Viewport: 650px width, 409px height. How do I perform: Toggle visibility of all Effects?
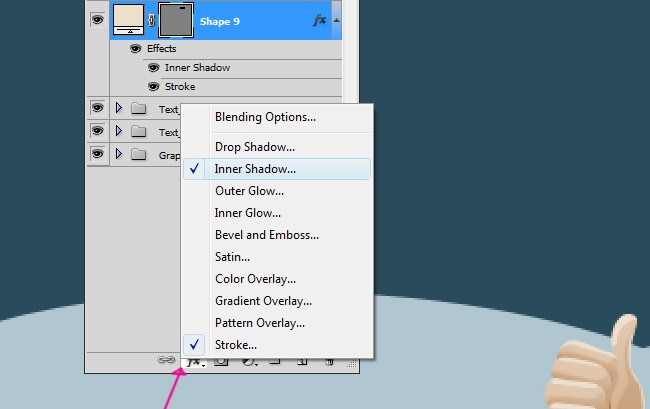pos(136,48)
